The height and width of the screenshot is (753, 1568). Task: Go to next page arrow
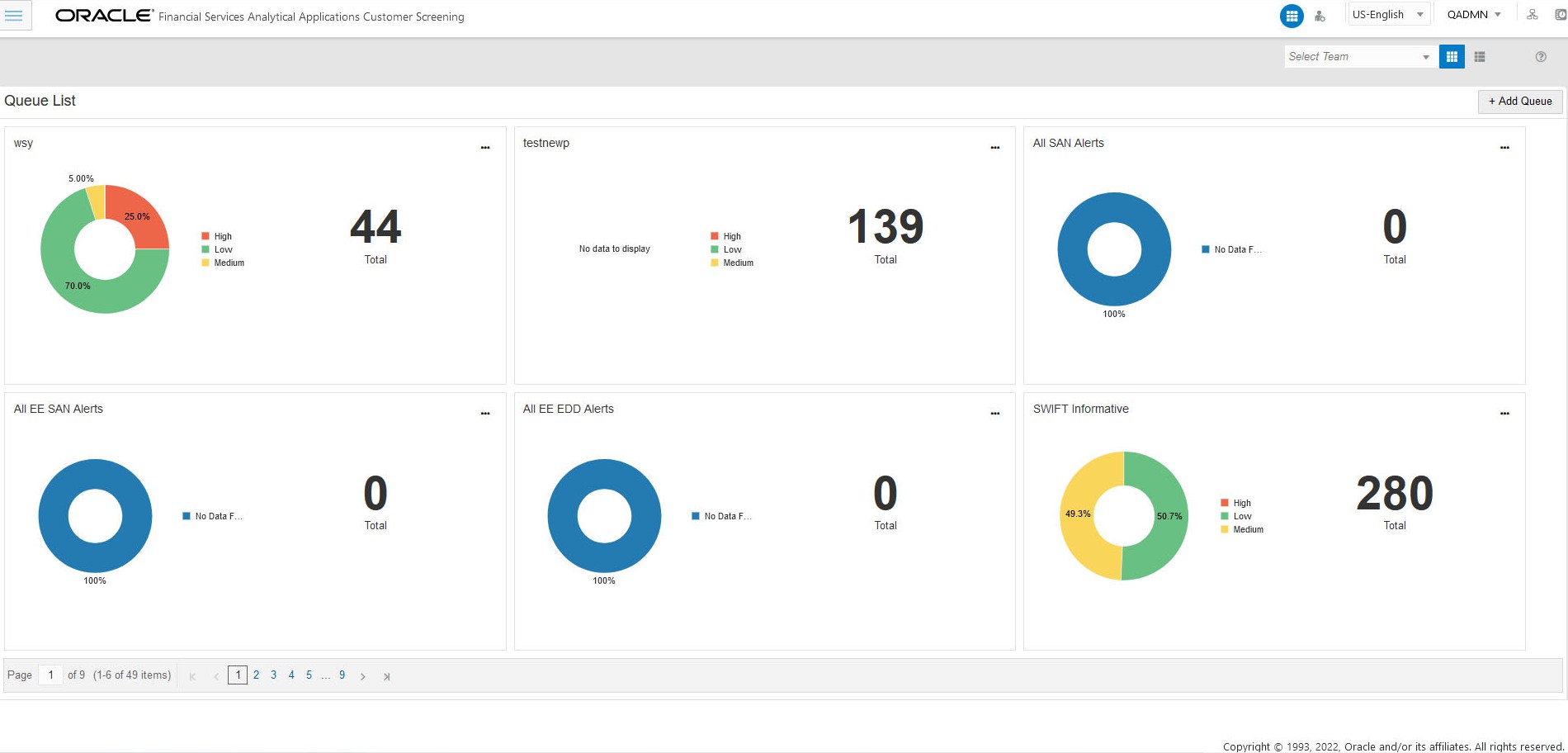[362, 676]
